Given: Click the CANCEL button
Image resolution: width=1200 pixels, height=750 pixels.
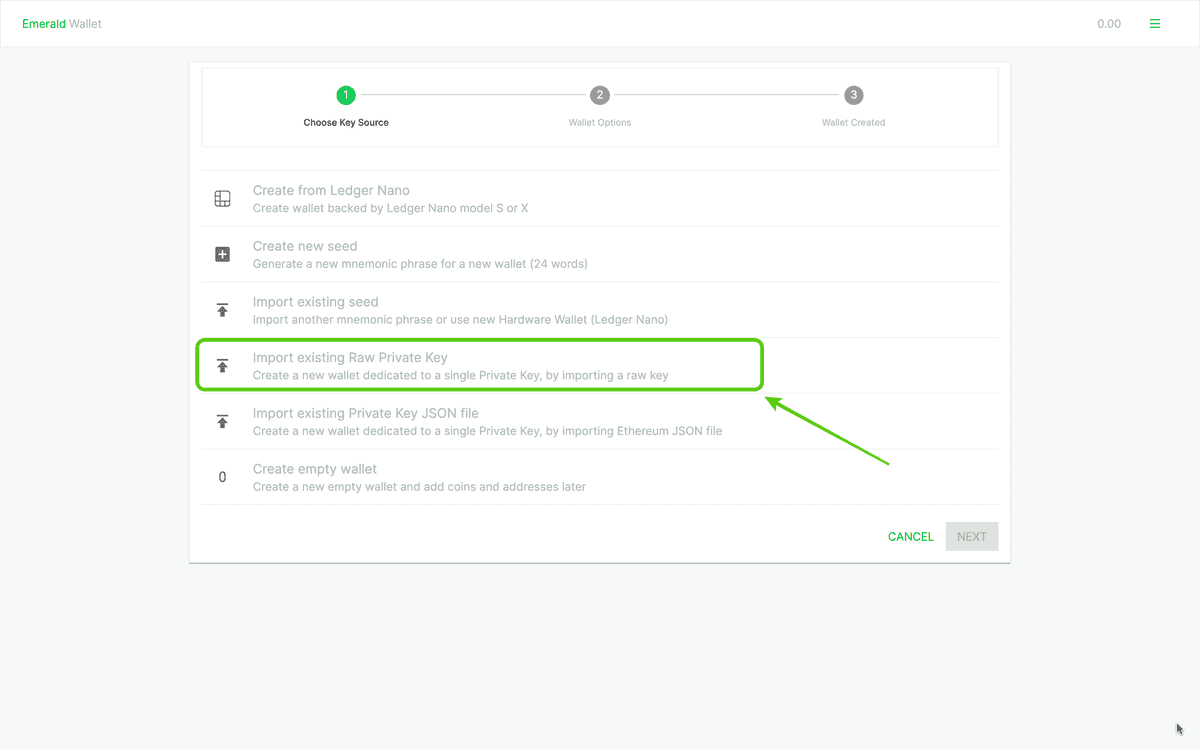Looking at the screenshot, I should pyautogui.click(x=910, y=536).
